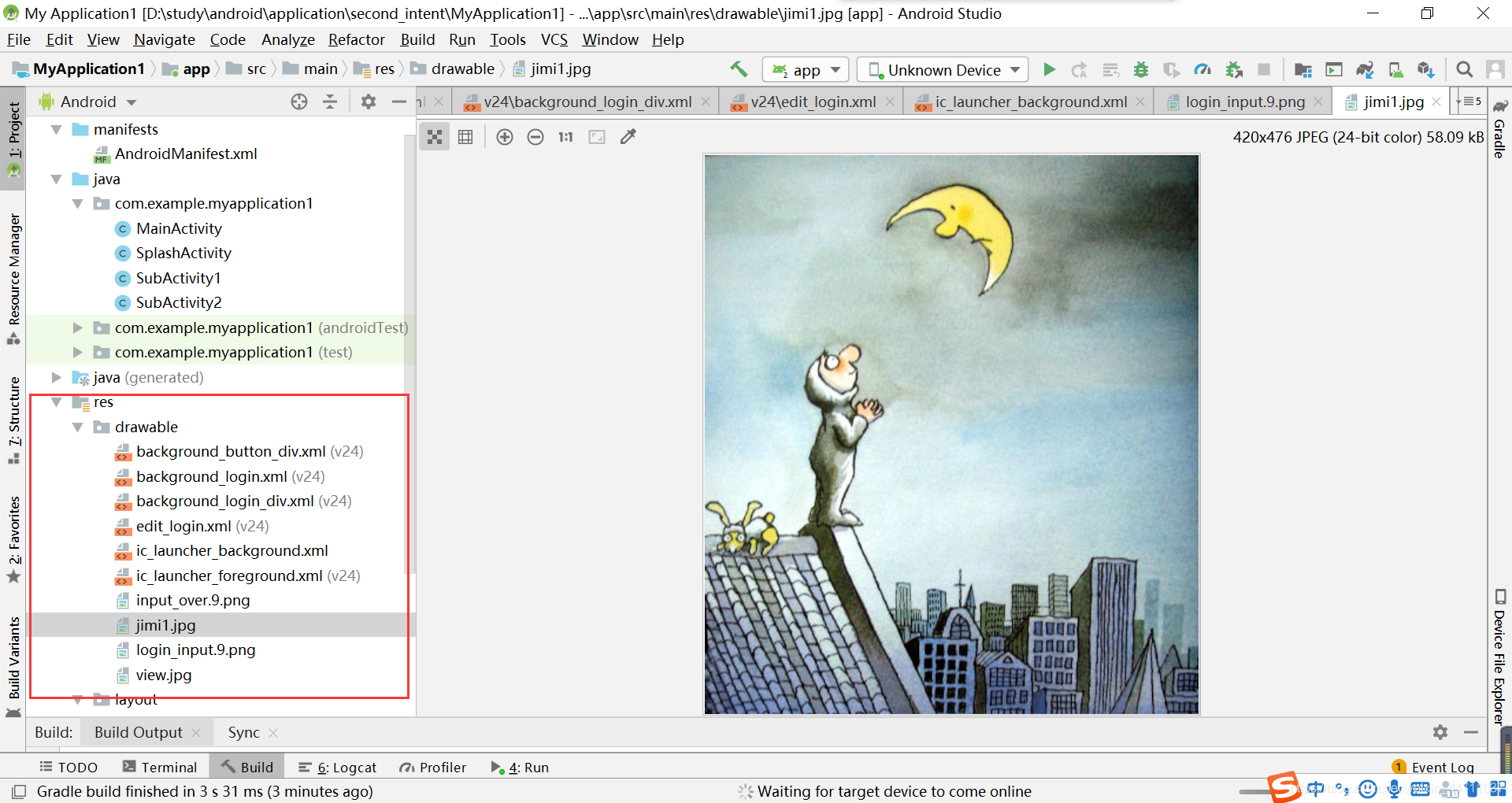
Task: Open Project panel settings gear
Action: tap(368, 102)
